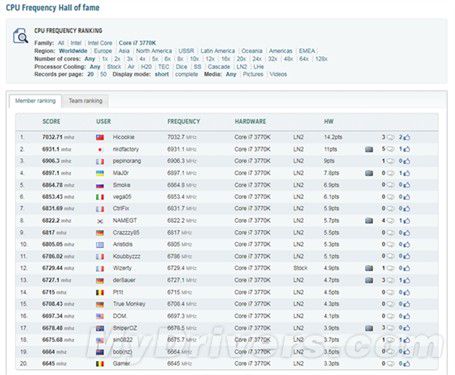The height and width of the screenshot is (375, 455).
Task: Click the thumbs-up icon in Hicookie's row
Action: pyautogui.click(x=407, y=137)
